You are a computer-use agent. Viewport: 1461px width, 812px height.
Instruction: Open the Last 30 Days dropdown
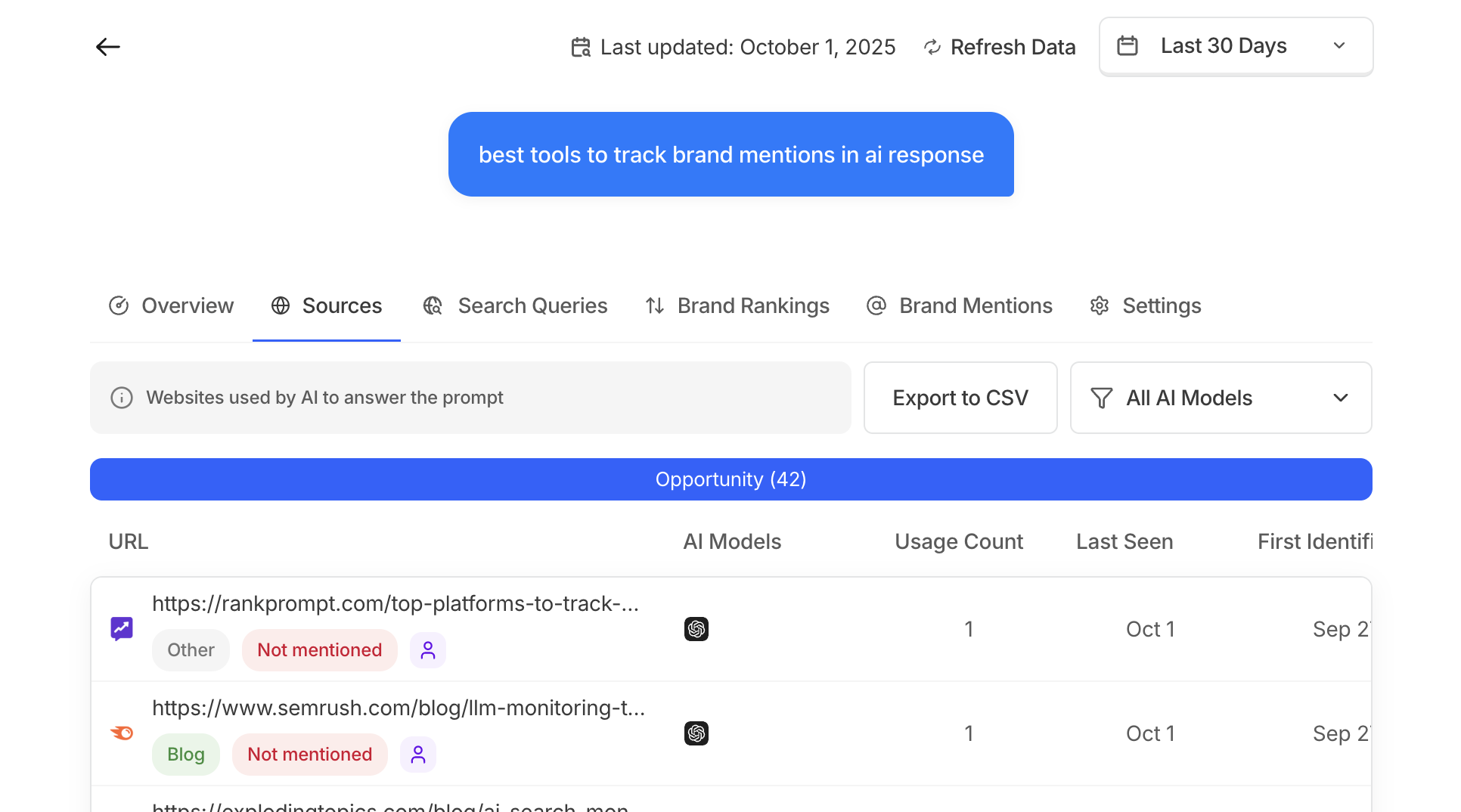coord(1236,46)
